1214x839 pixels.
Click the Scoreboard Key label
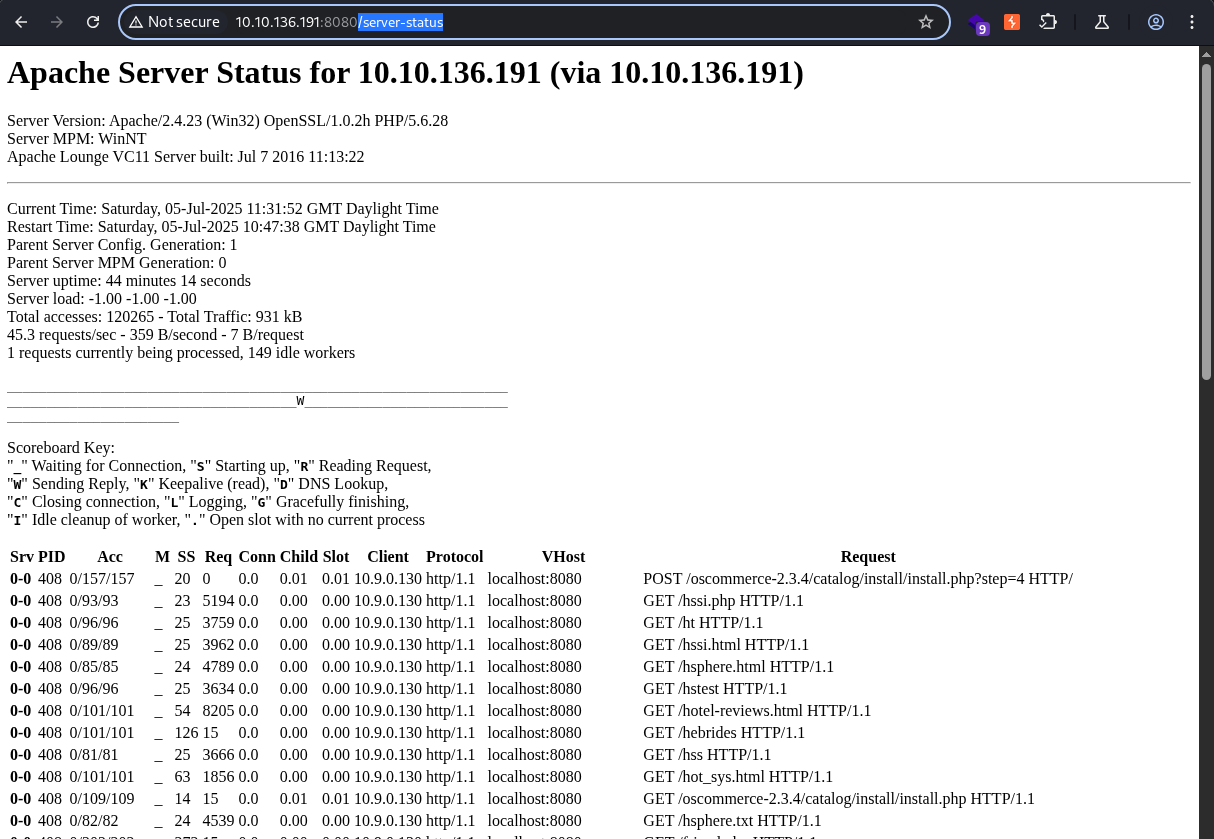click(x=61, y=448)
